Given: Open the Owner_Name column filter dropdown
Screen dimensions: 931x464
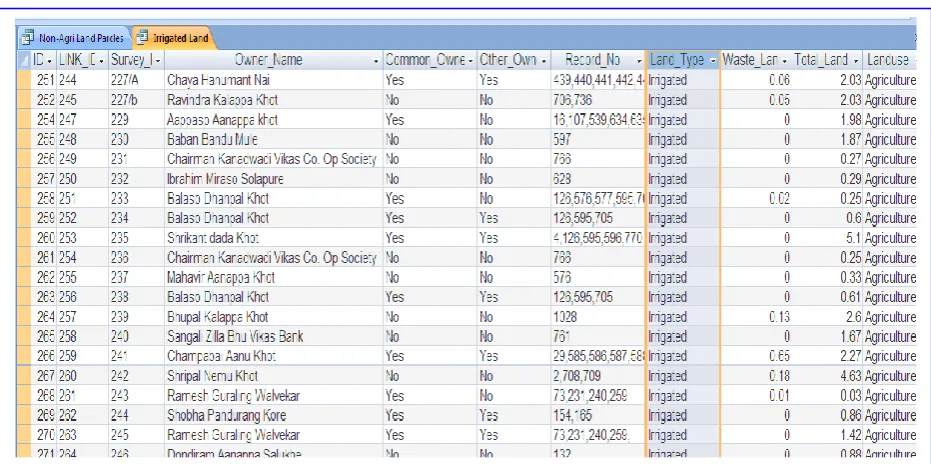Looking at the screenshot, I should coord(376,61).
